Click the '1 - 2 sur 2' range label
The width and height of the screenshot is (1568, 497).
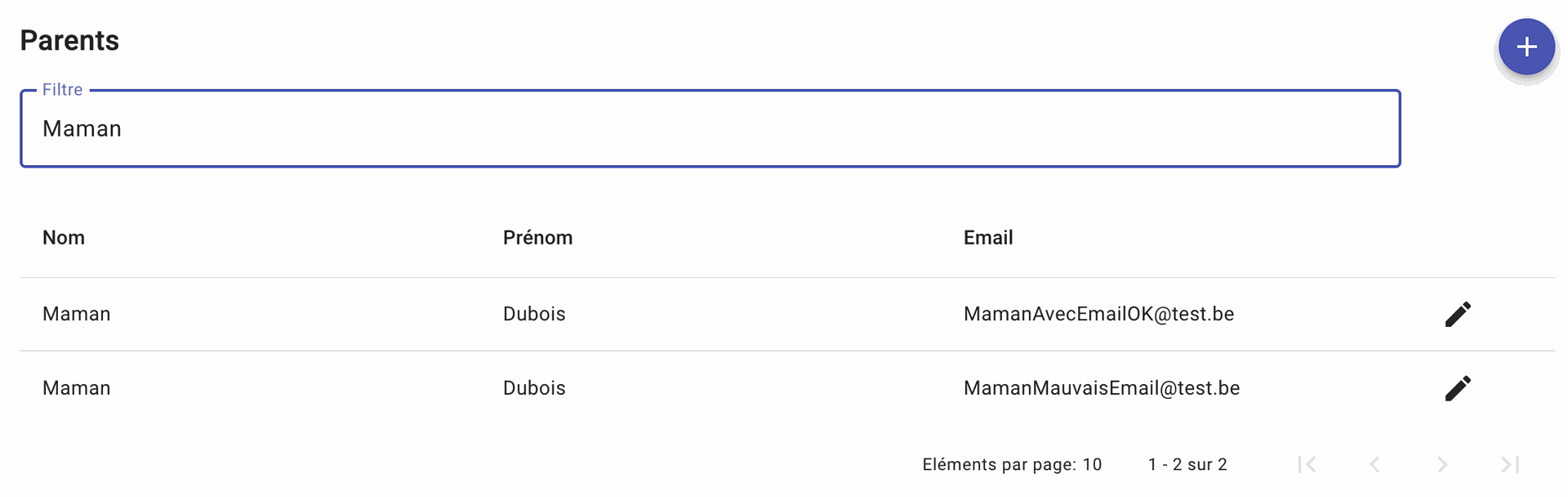[1187, 464]
